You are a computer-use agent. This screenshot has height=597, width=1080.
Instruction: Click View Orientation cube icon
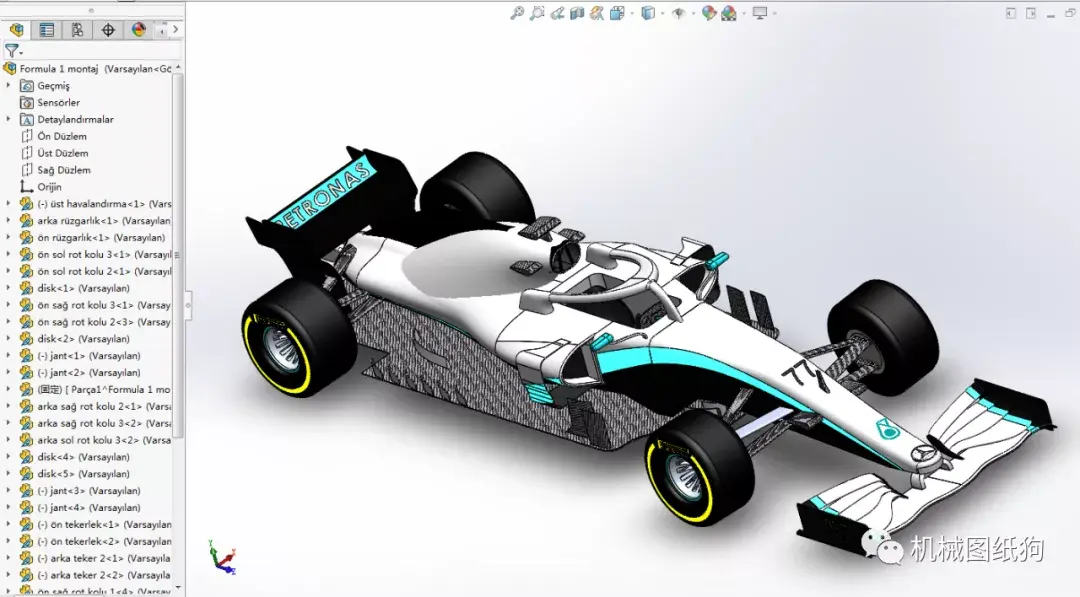click(616, 12)
